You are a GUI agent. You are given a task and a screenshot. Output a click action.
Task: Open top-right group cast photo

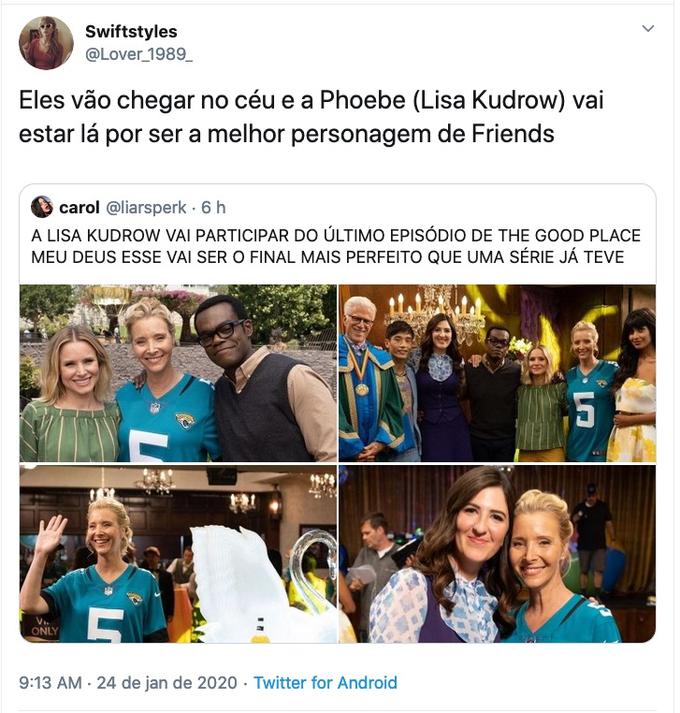point(497,373)
